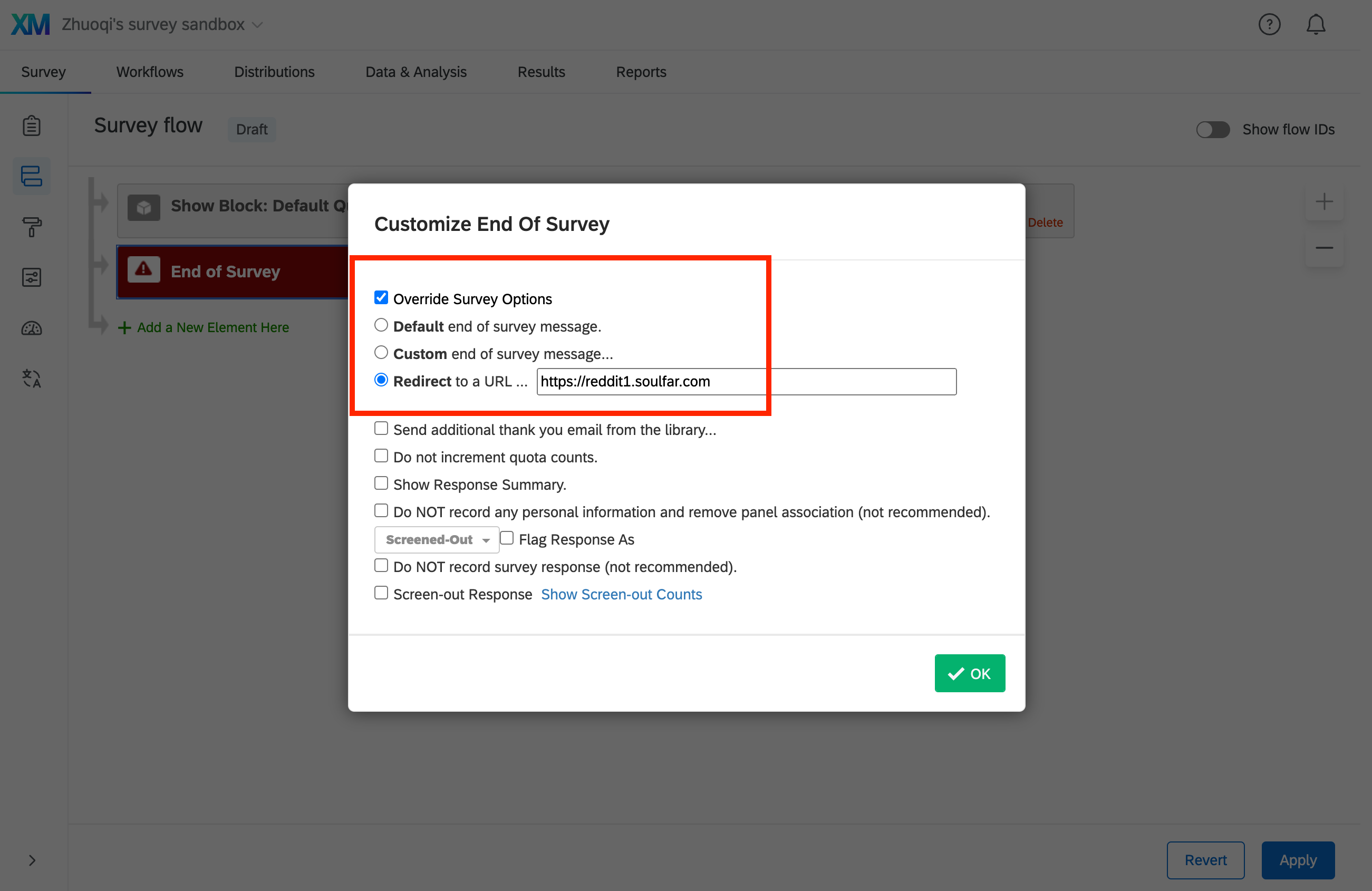Click the redirect URL input field
1372x891 pixels.
point(746,382)
